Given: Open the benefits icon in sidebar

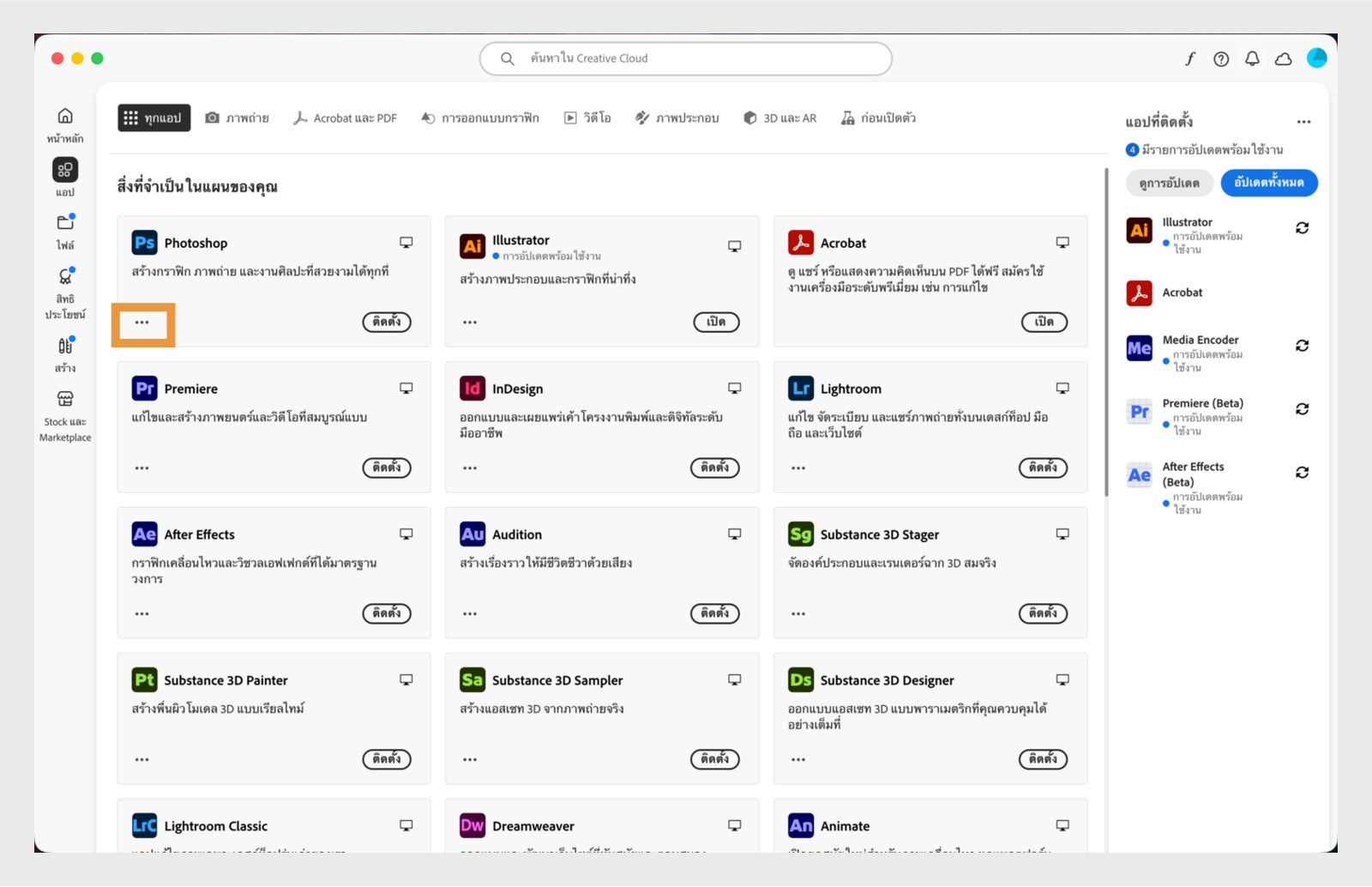Looking at the screenshot, I should click(x=65, y=276).
